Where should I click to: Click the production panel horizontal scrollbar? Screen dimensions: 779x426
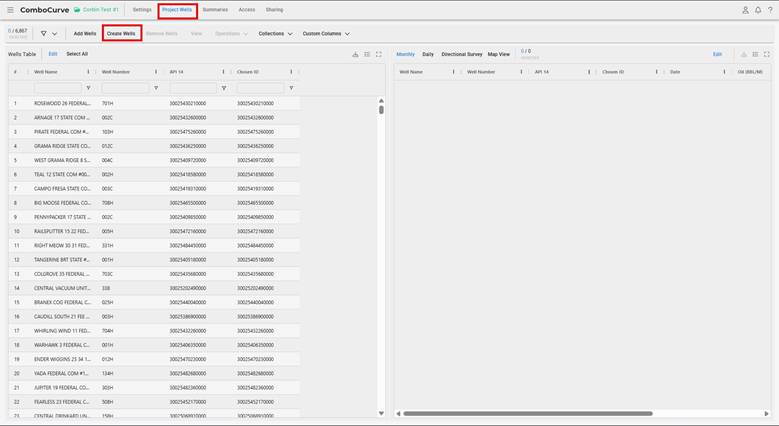pos(528,414)
